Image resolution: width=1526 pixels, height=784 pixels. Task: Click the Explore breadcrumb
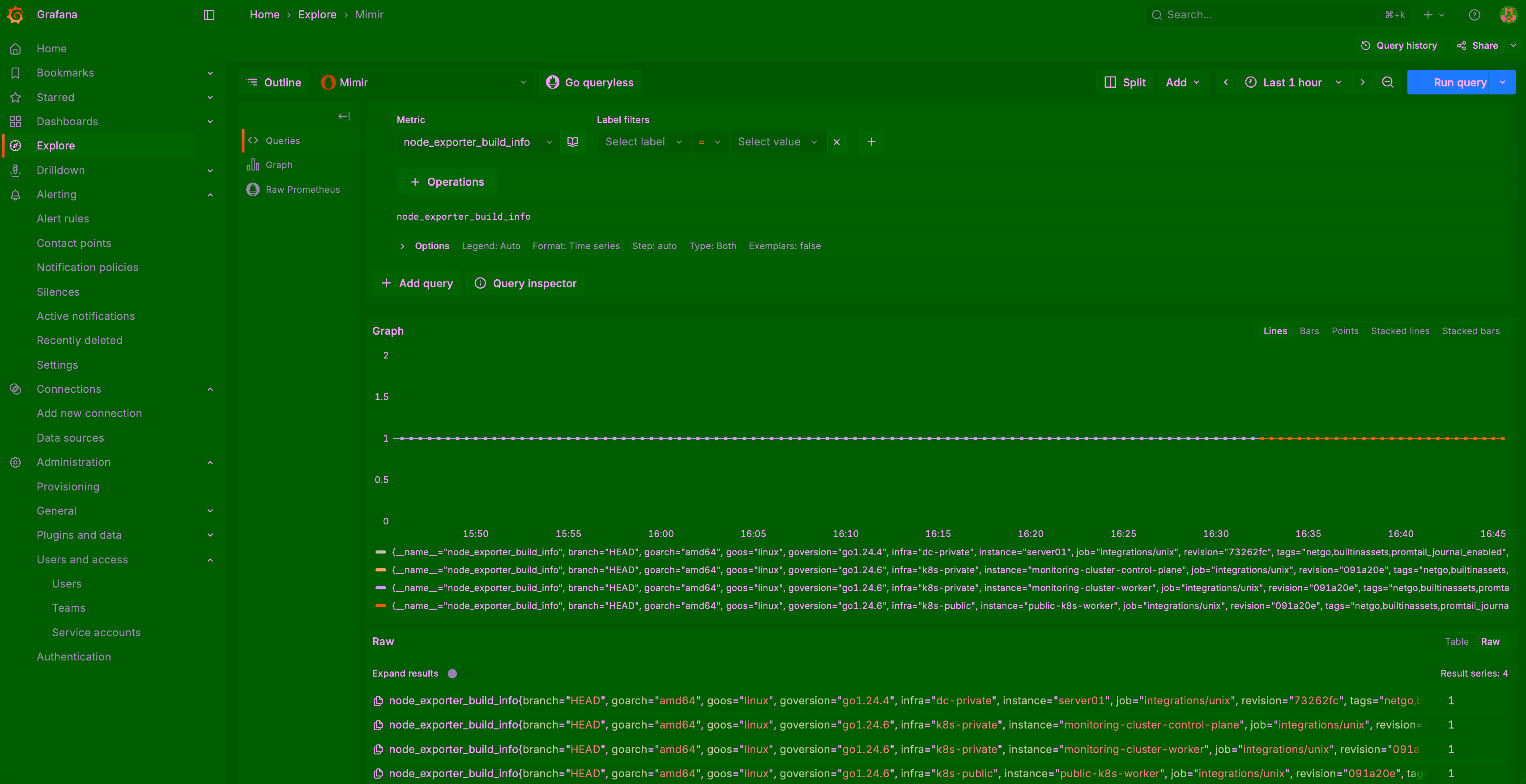pos(318,14)
